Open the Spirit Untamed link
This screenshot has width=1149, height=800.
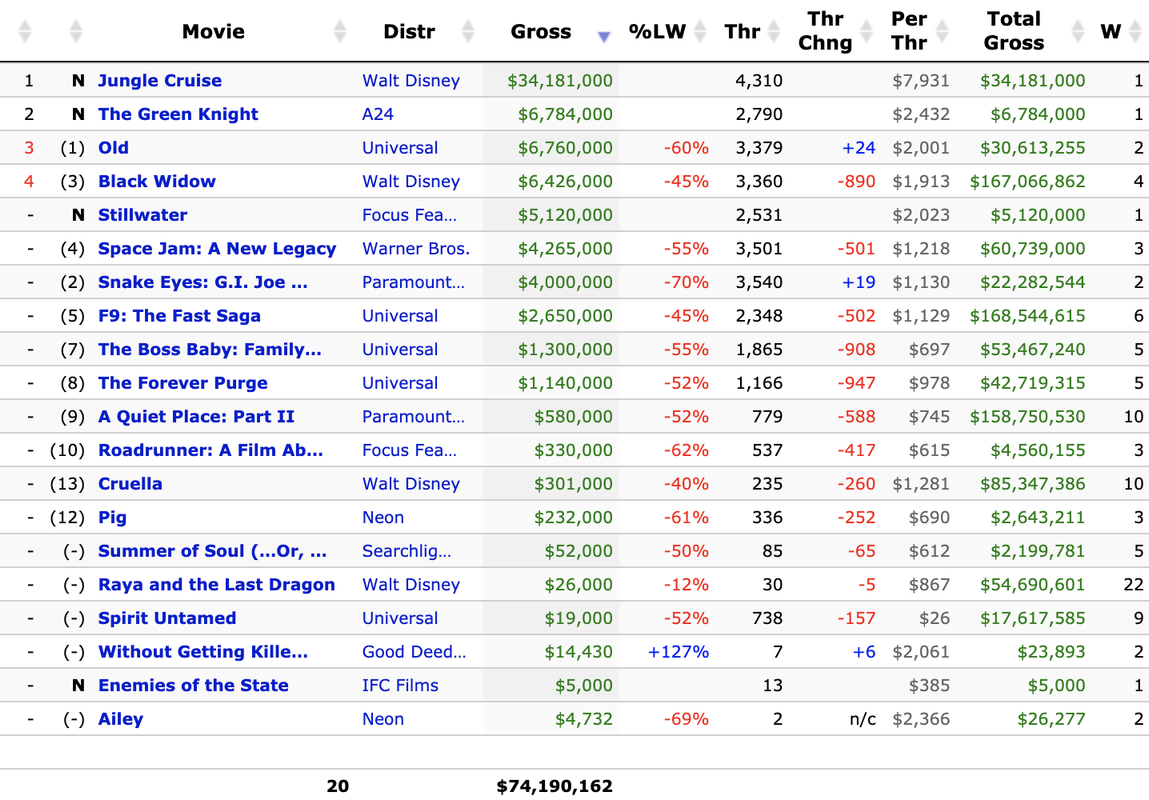pyautogui.click(x=167, y=619)
